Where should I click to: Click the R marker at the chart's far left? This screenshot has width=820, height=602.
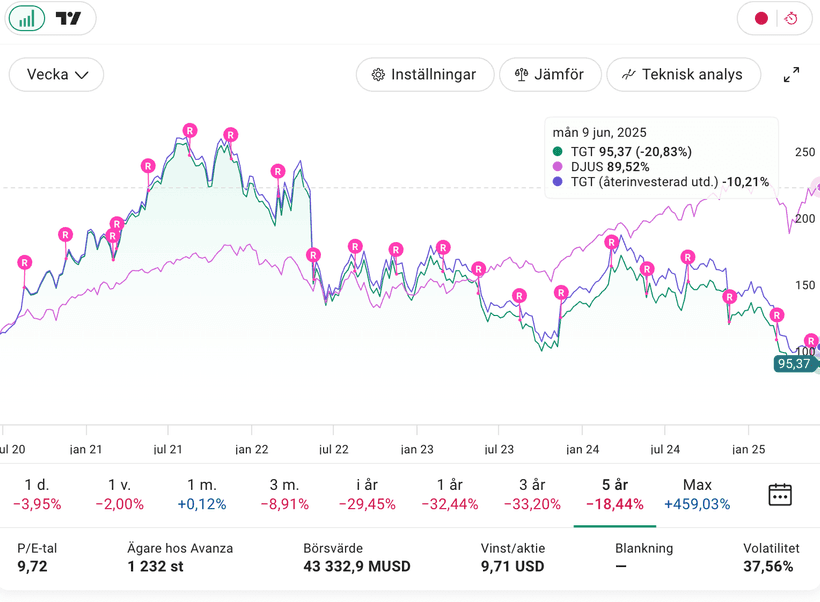pos(24,262)
